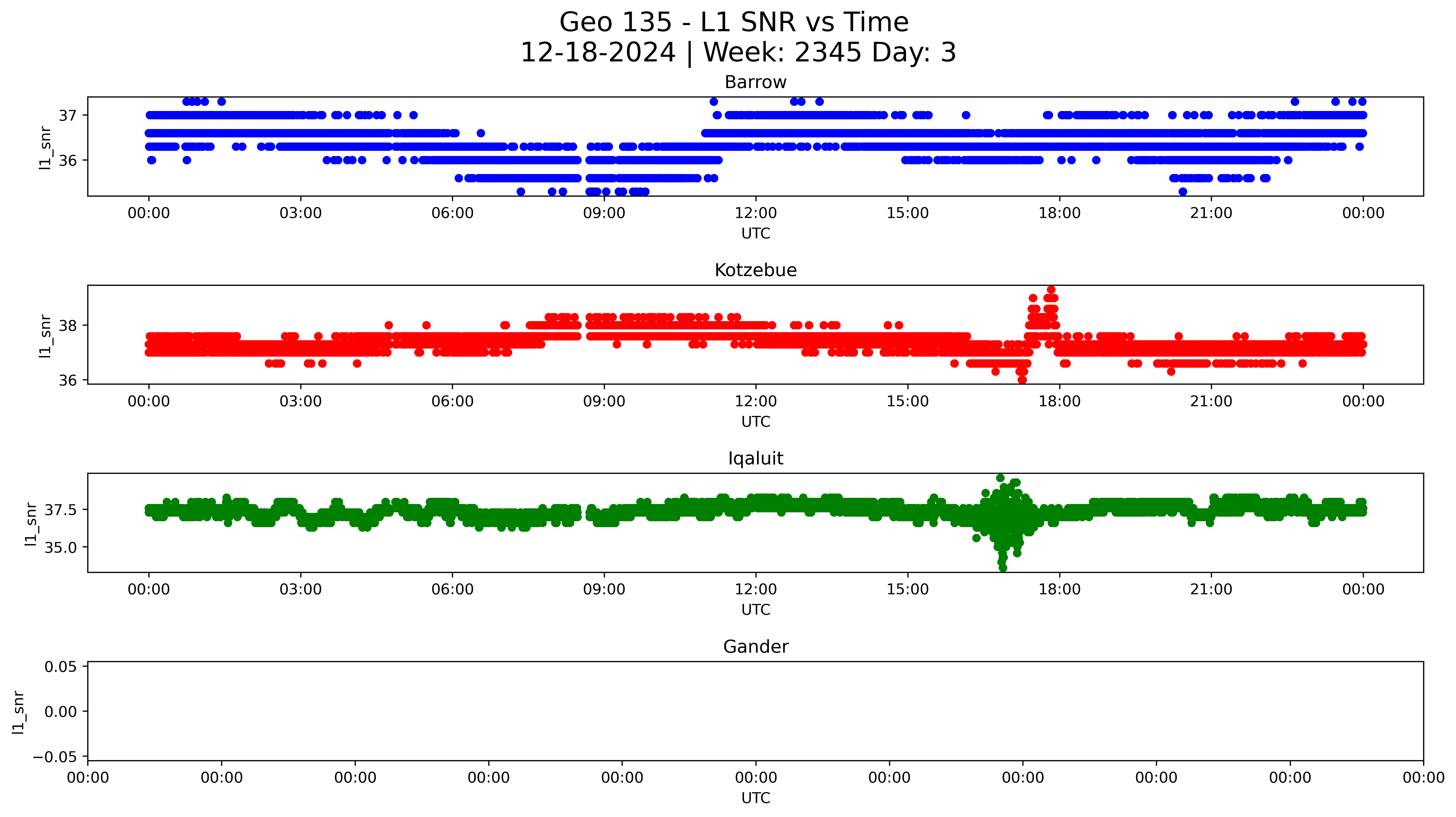The width and height of the screenshot is (1456, 817).
Task: Click the date line '12-18-2024 | Week: 2345 Day: 3'
Action: click(738, 53)
